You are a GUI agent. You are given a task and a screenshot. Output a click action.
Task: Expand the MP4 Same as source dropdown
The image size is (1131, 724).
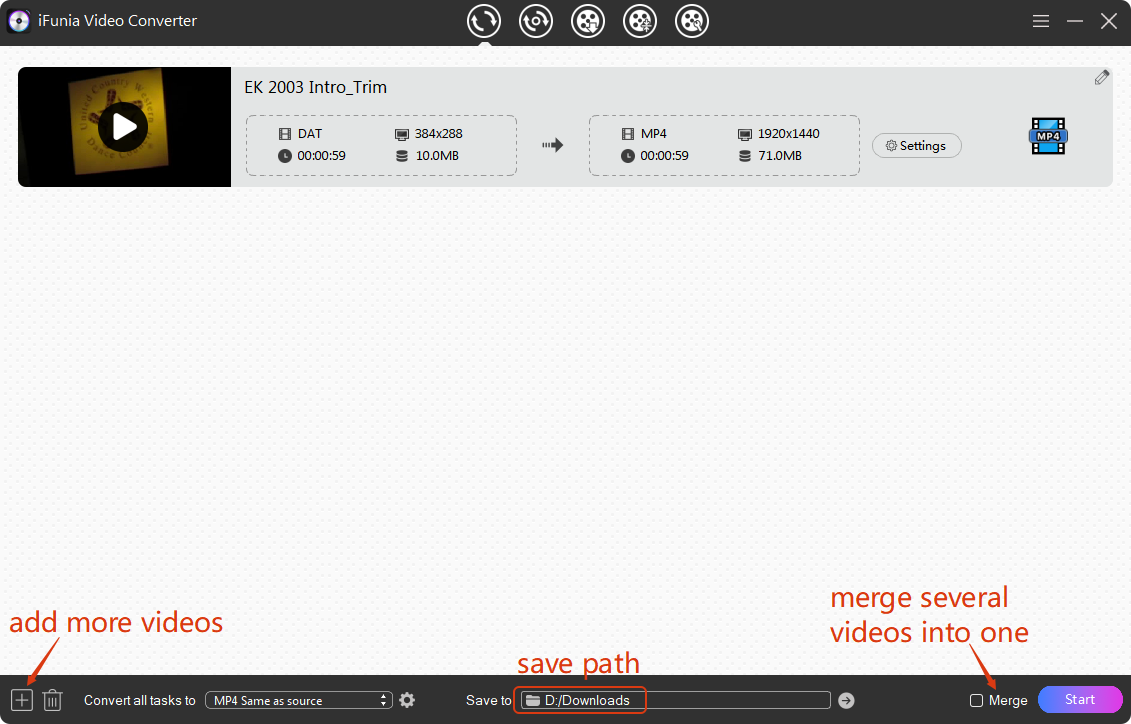[x=299, y=700]
